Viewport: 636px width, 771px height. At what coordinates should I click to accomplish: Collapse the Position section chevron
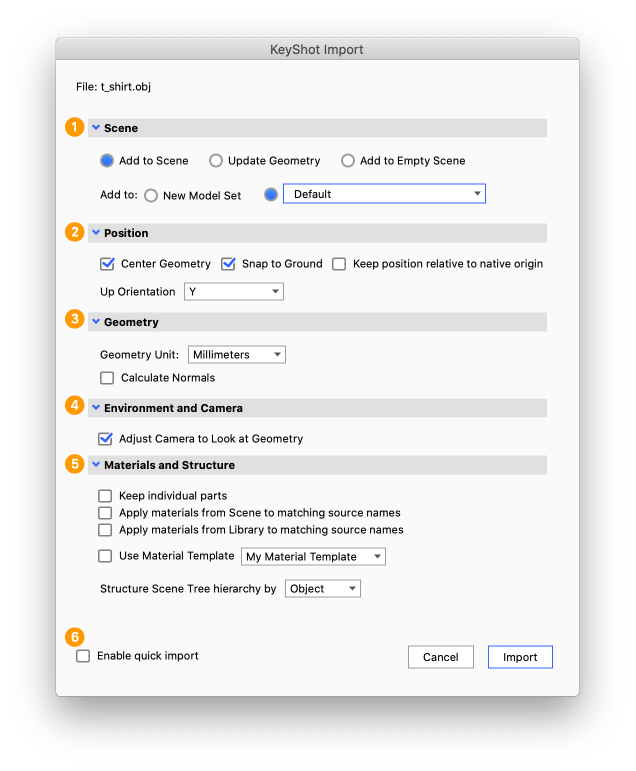[96, 233]
